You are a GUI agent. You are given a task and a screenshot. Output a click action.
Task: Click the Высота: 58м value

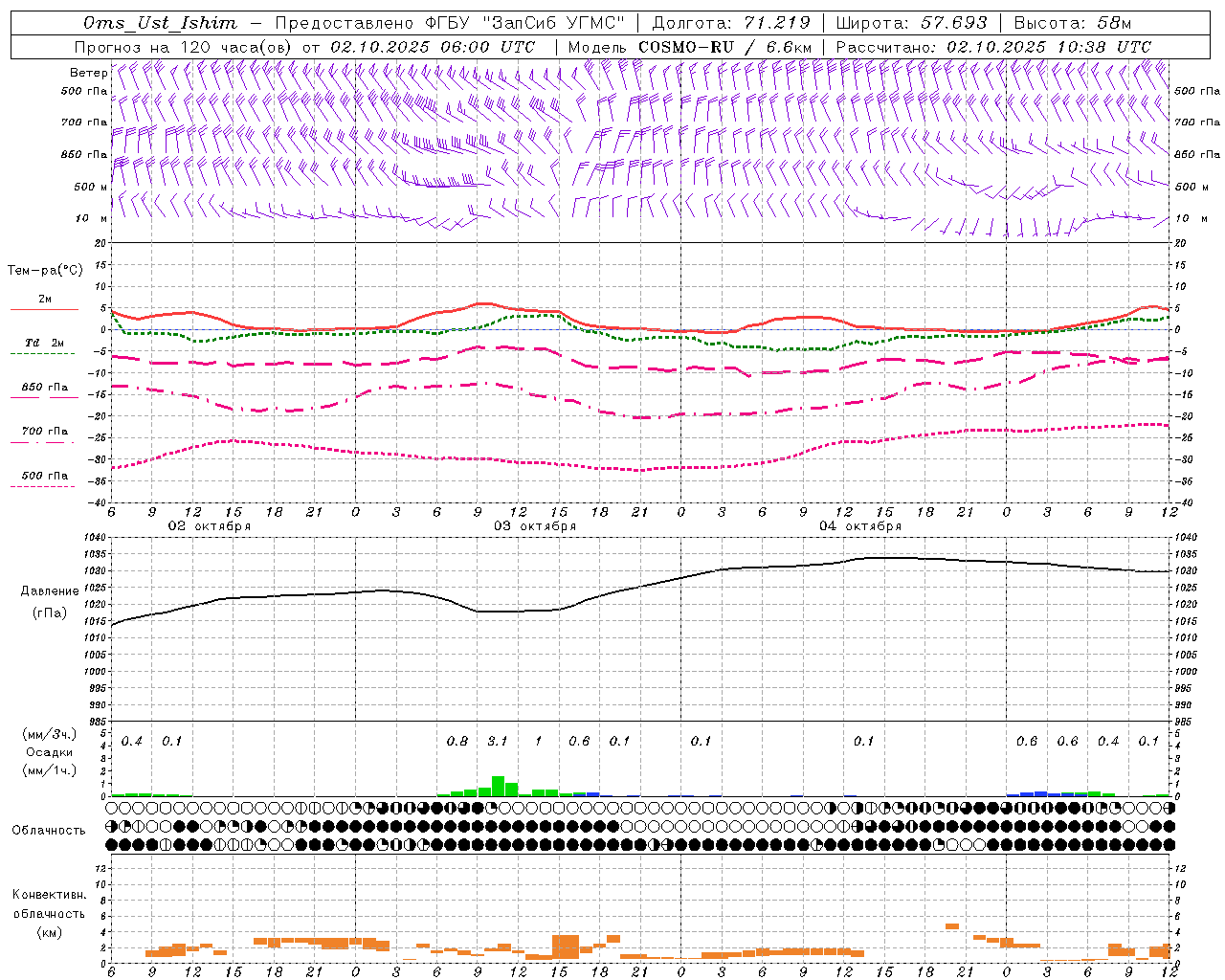pos(1072,23)
